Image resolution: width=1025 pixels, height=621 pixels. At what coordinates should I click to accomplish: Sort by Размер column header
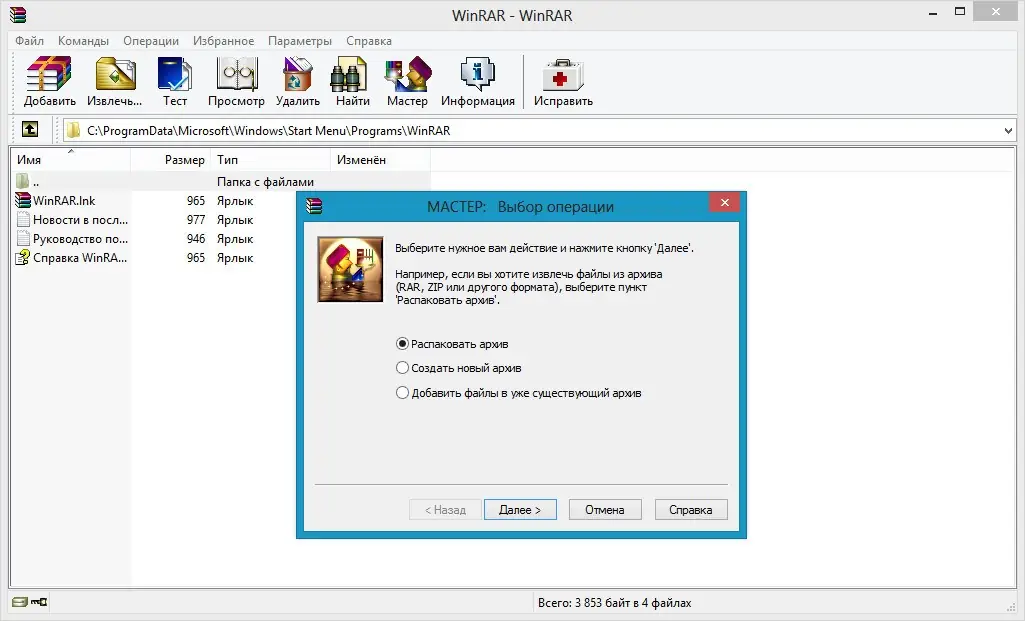172,159
